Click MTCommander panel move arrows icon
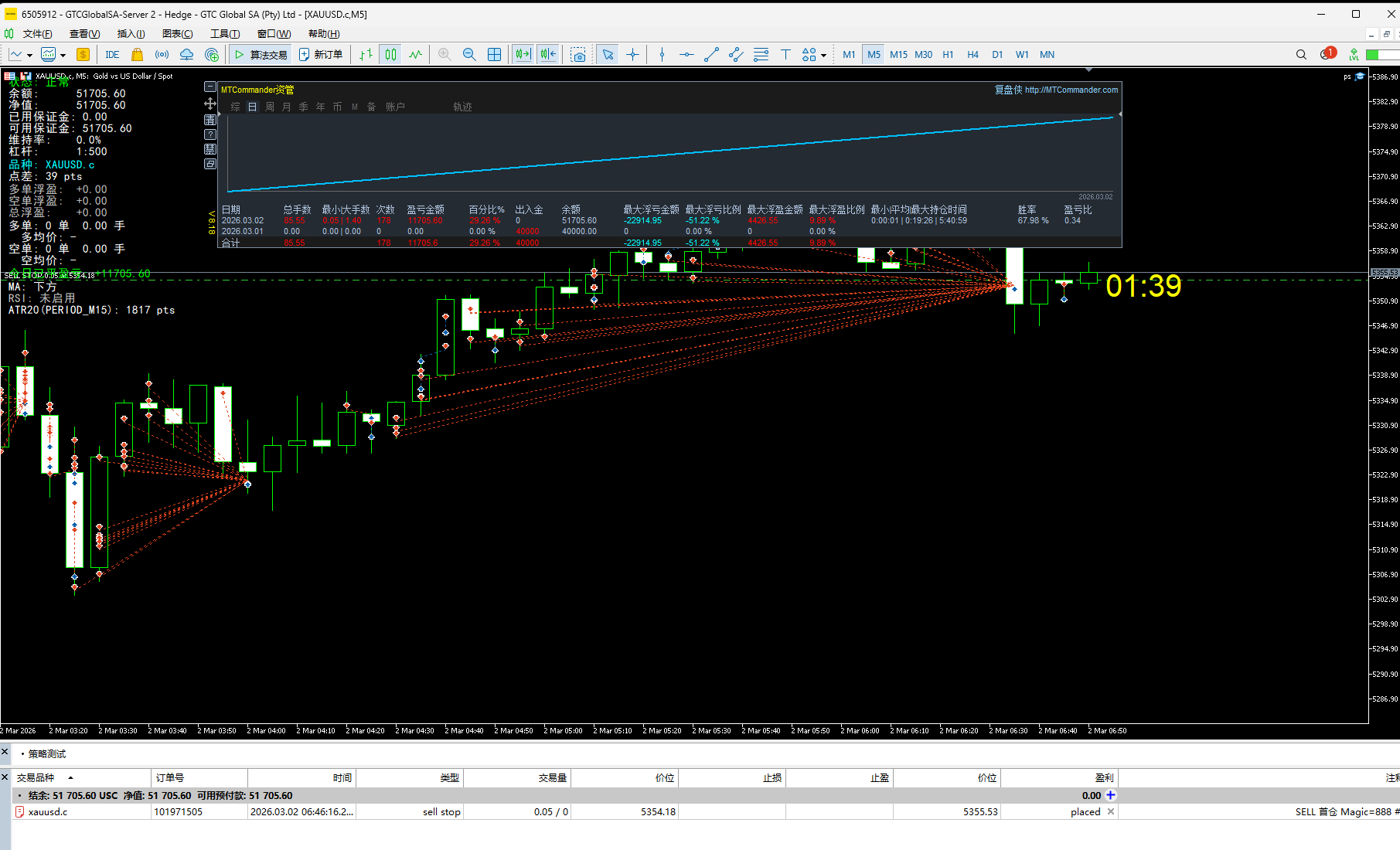The image size is (1400, 850). 209,104
